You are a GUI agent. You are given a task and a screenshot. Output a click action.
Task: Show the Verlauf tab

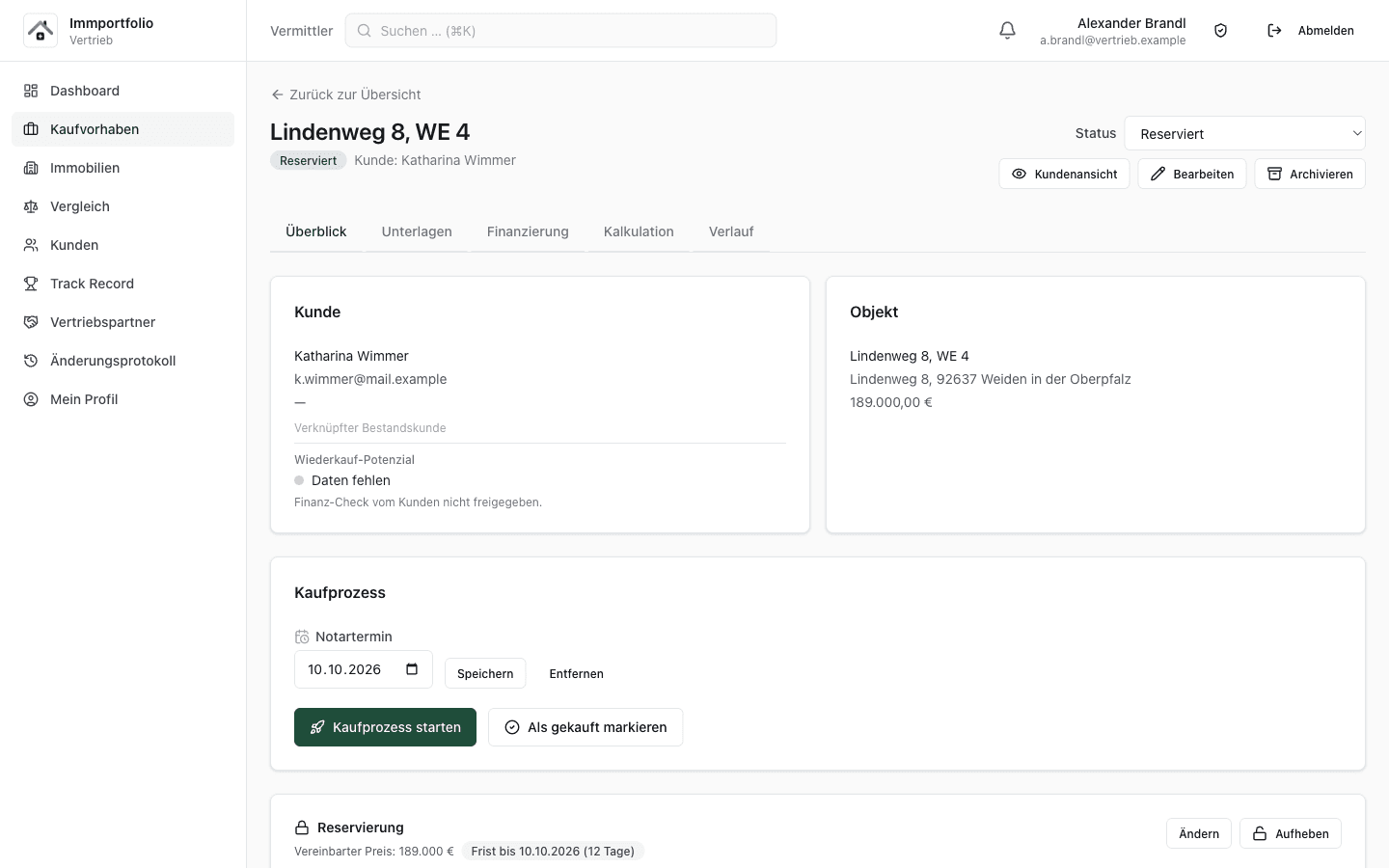[x=731, y=231]
